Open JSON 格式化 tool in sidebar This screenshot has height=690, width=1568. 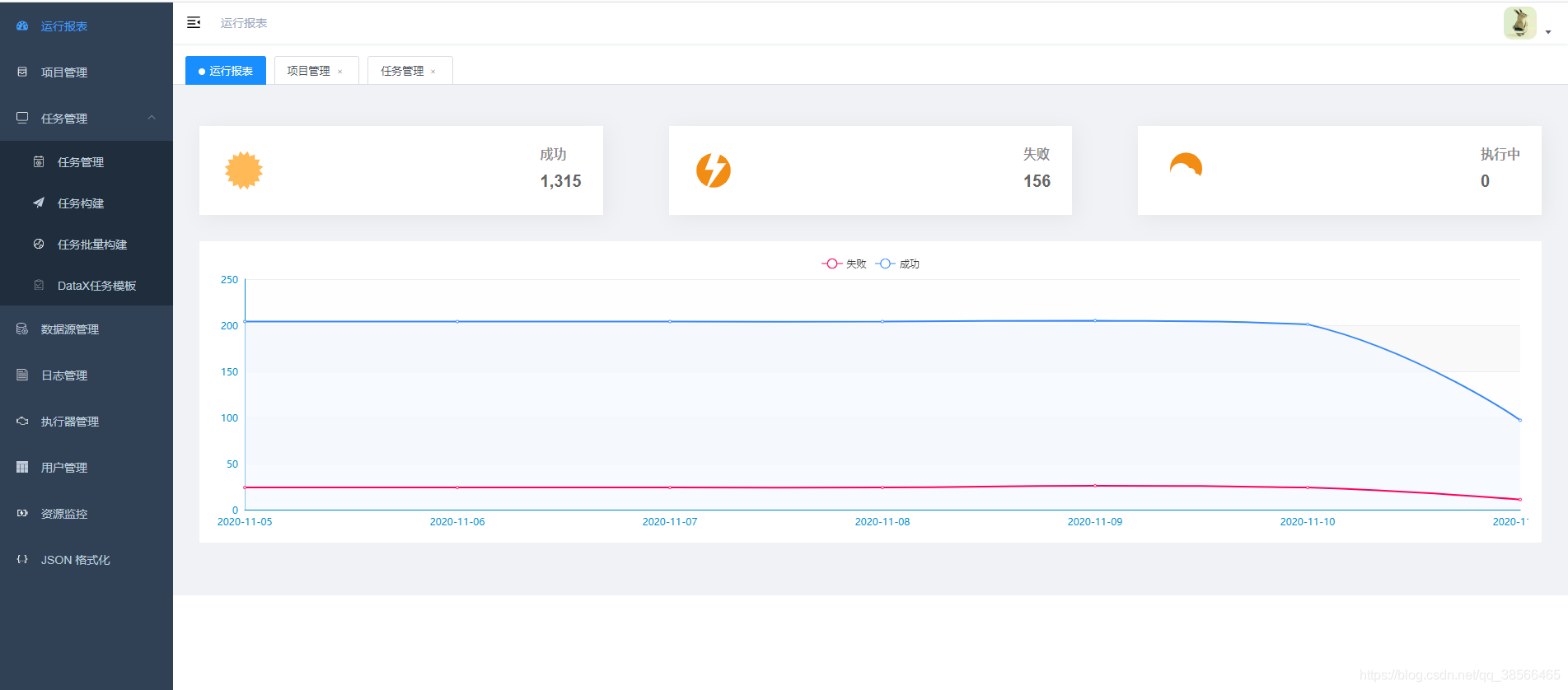(x=75, y=560)
